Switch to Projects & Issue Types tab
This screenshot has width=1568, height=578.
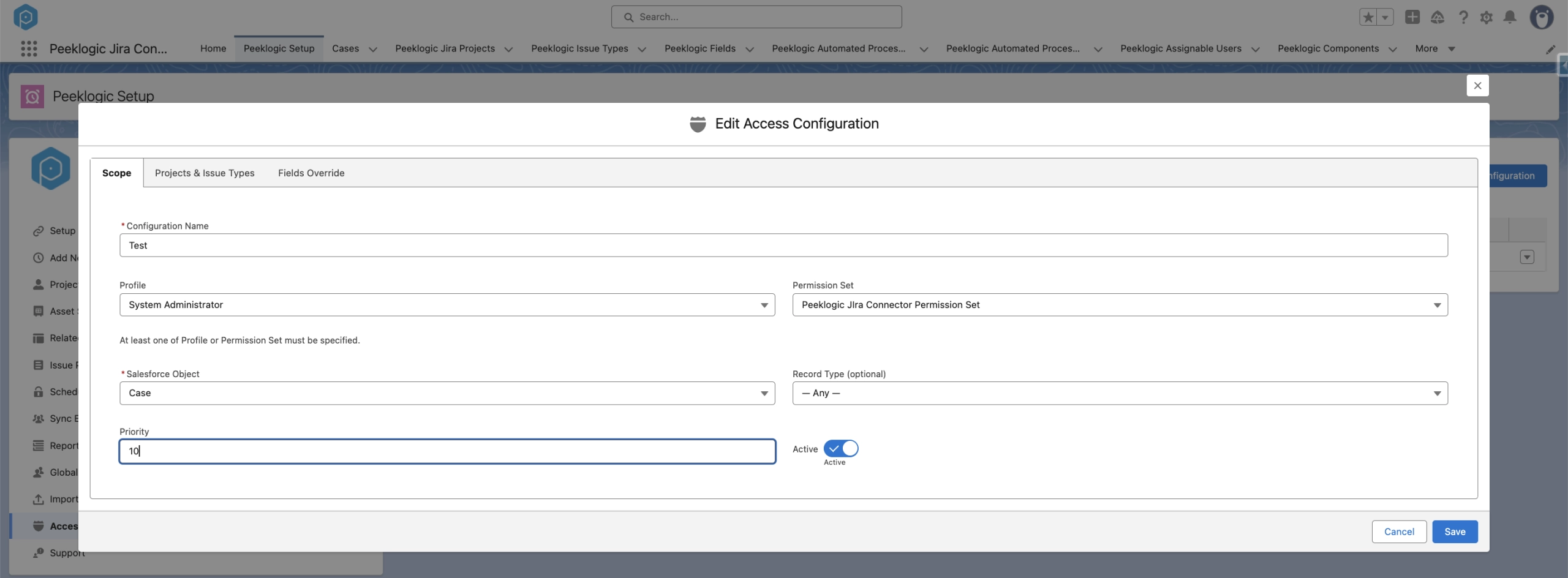point(205,173)
